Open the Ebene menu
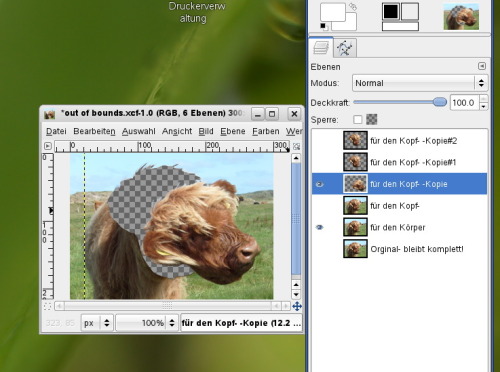Image resolution: width=500 pixels, height=372 pixels. click(233, 131)
